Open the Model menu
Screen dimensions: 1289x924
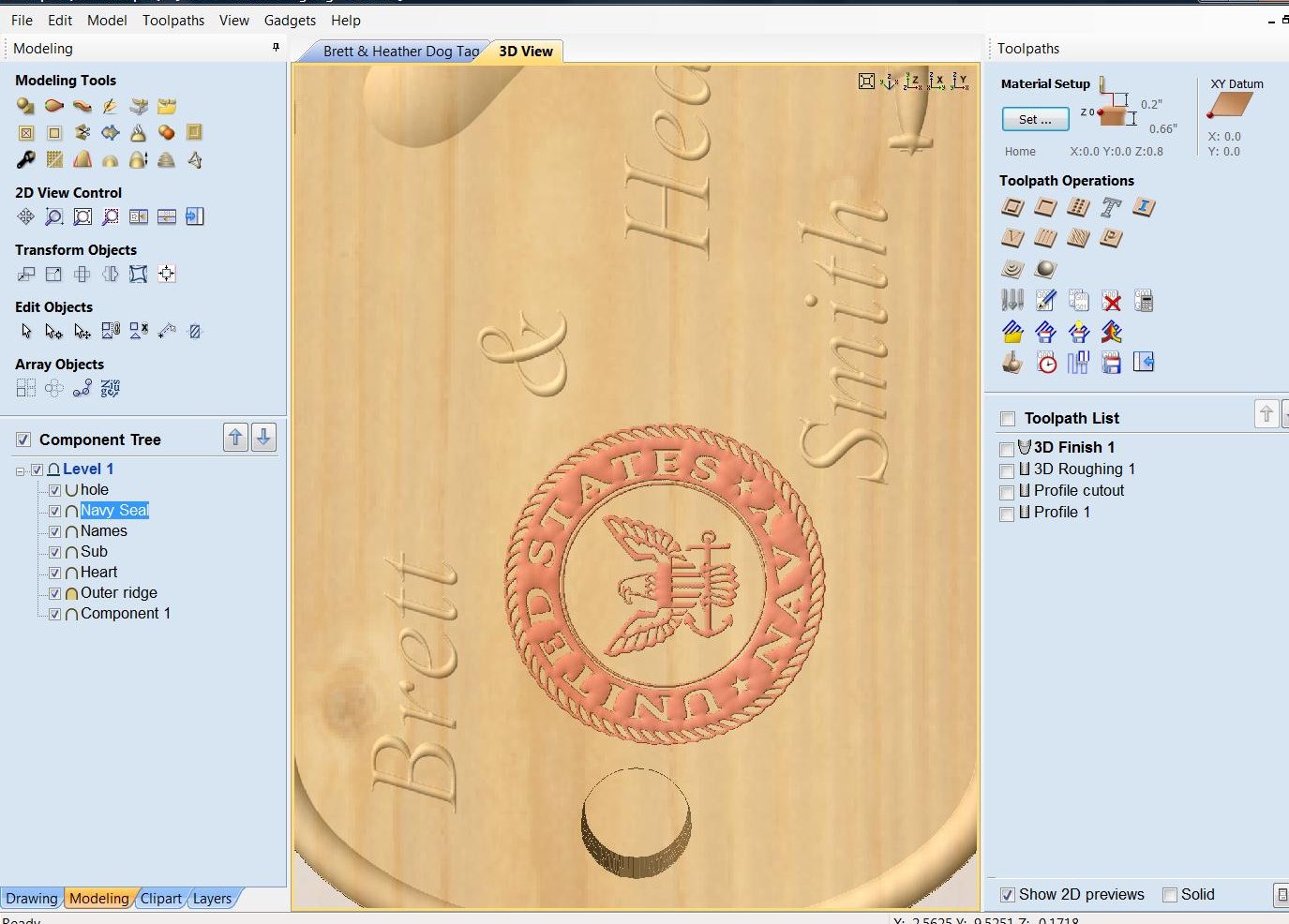tap(107, 20)
